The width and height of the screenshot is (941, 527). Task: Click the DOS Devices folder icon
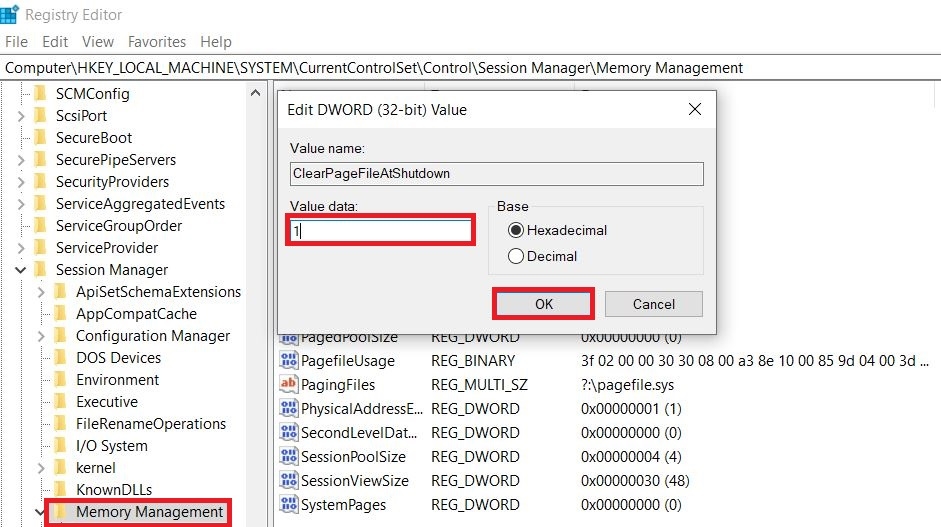point(60,358)
